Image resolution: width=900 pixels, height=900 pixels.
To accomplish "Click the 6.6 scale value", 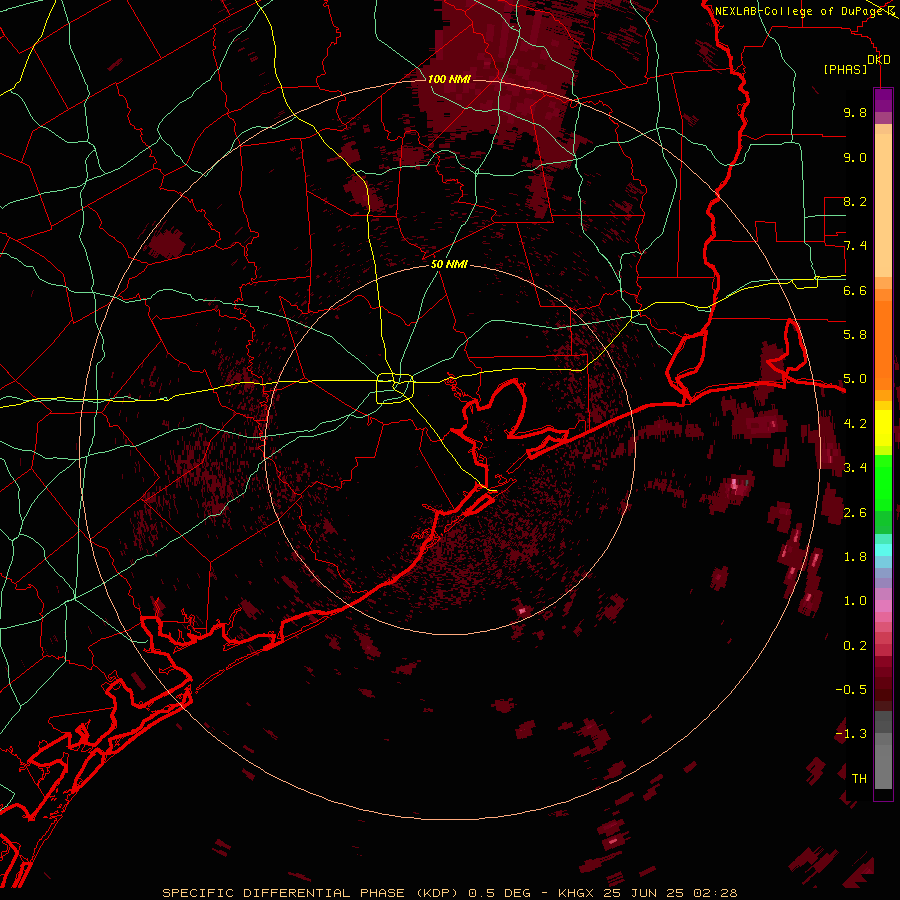I will [x=855, y=290].
